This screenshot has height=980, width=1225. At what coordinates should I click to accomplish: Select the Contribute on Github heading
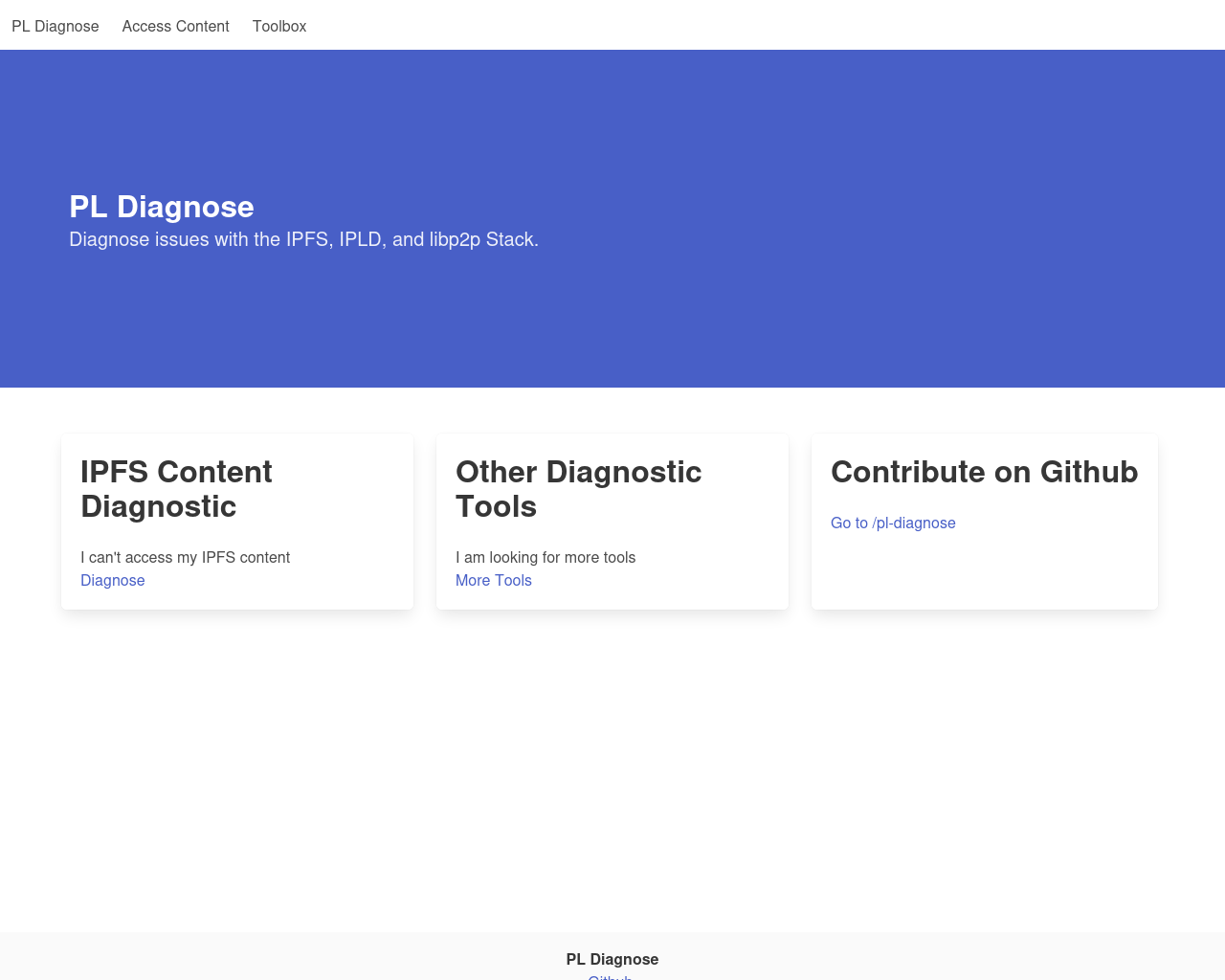pyautogui.click(x=984, y=472)
